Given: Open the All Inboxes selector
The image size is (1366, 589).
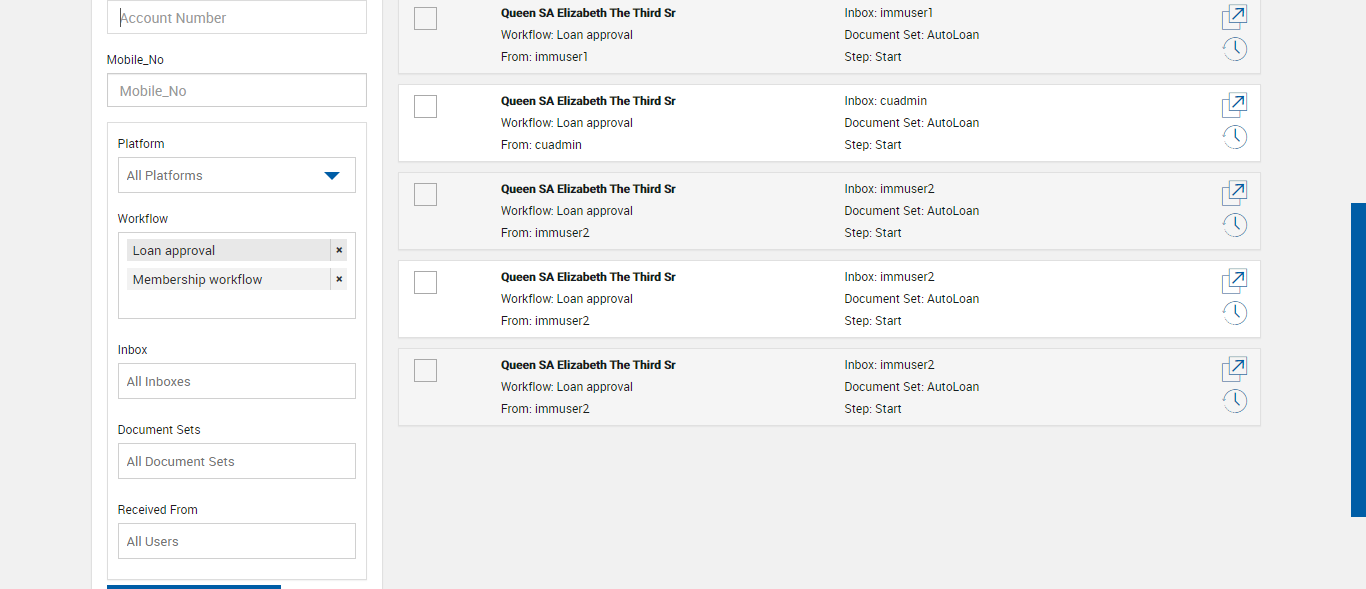Looking at the screenshot, I should click(x=236, y=381).
